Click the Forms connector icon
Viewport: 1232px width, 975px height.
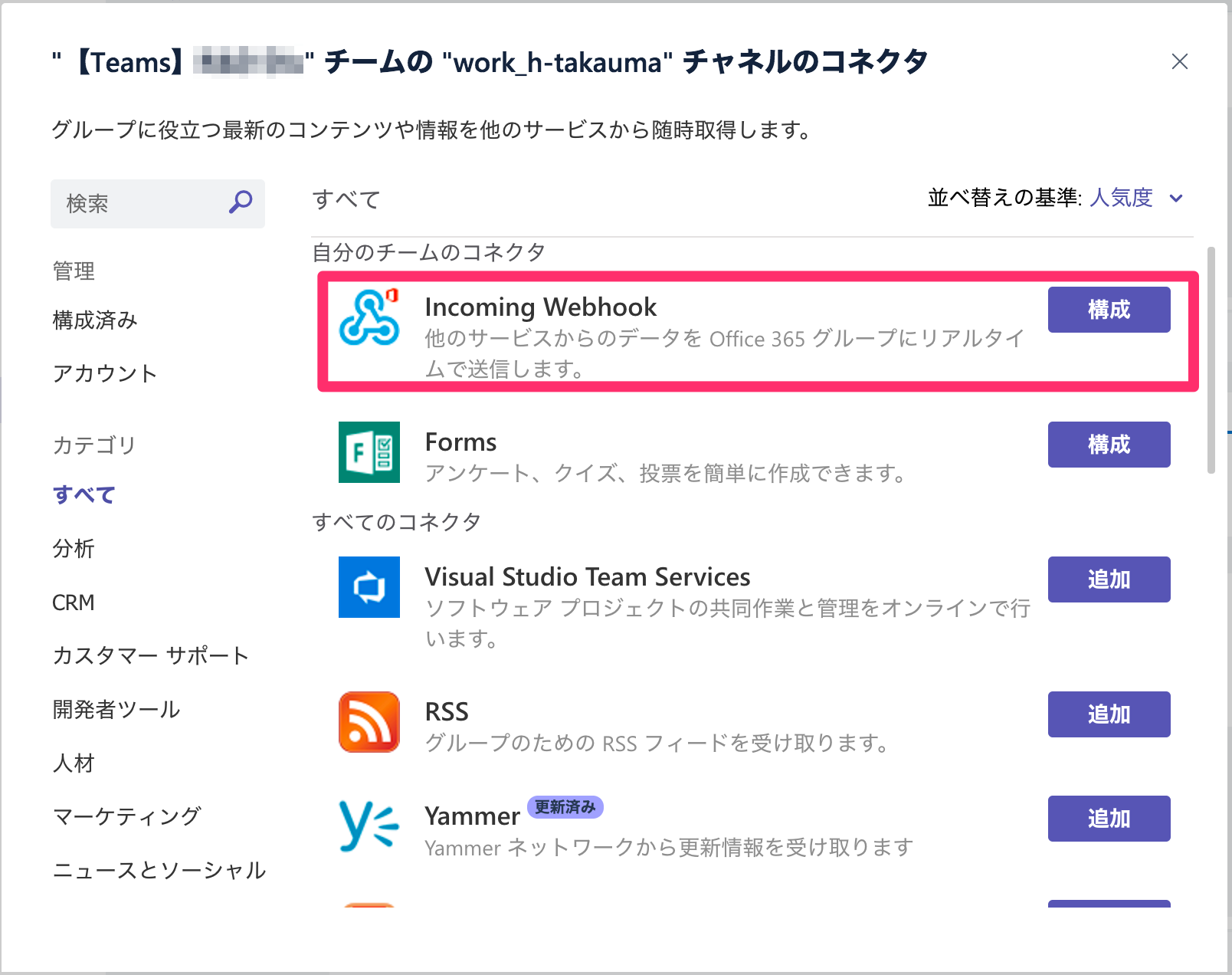point(369,452)
